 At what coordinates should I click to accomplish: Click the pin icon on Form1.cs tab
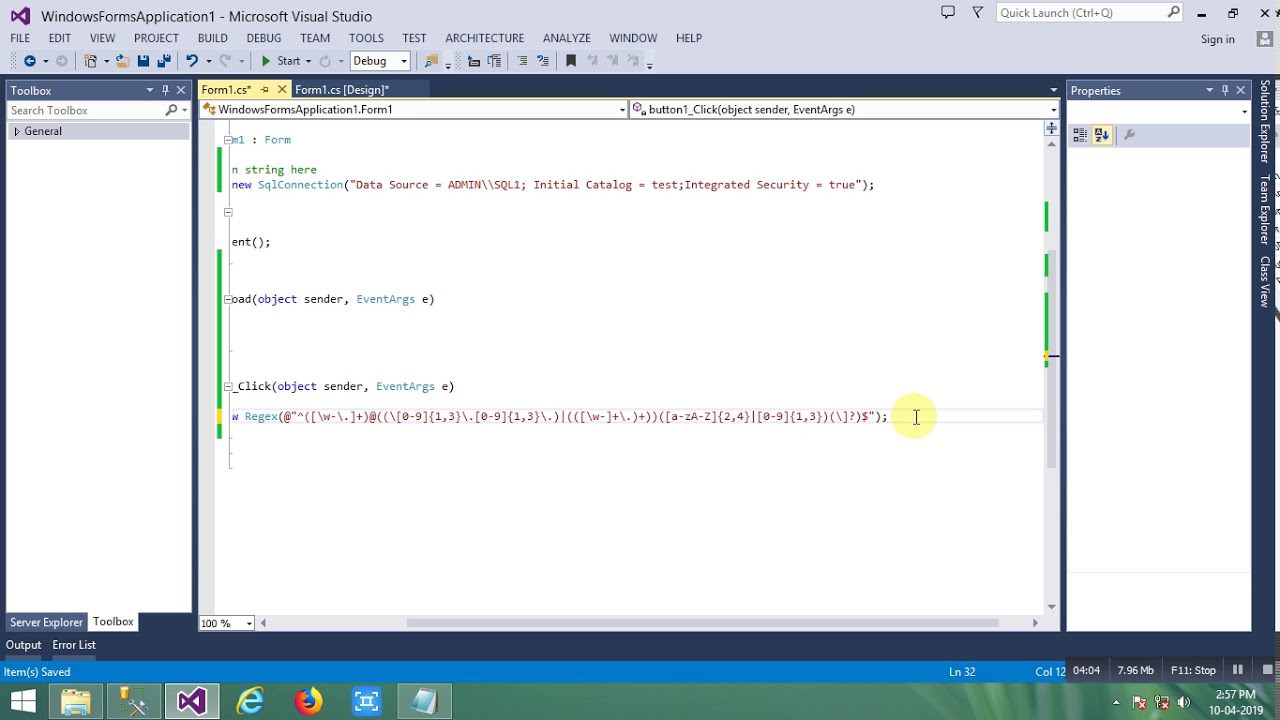[x=265, y=90]
